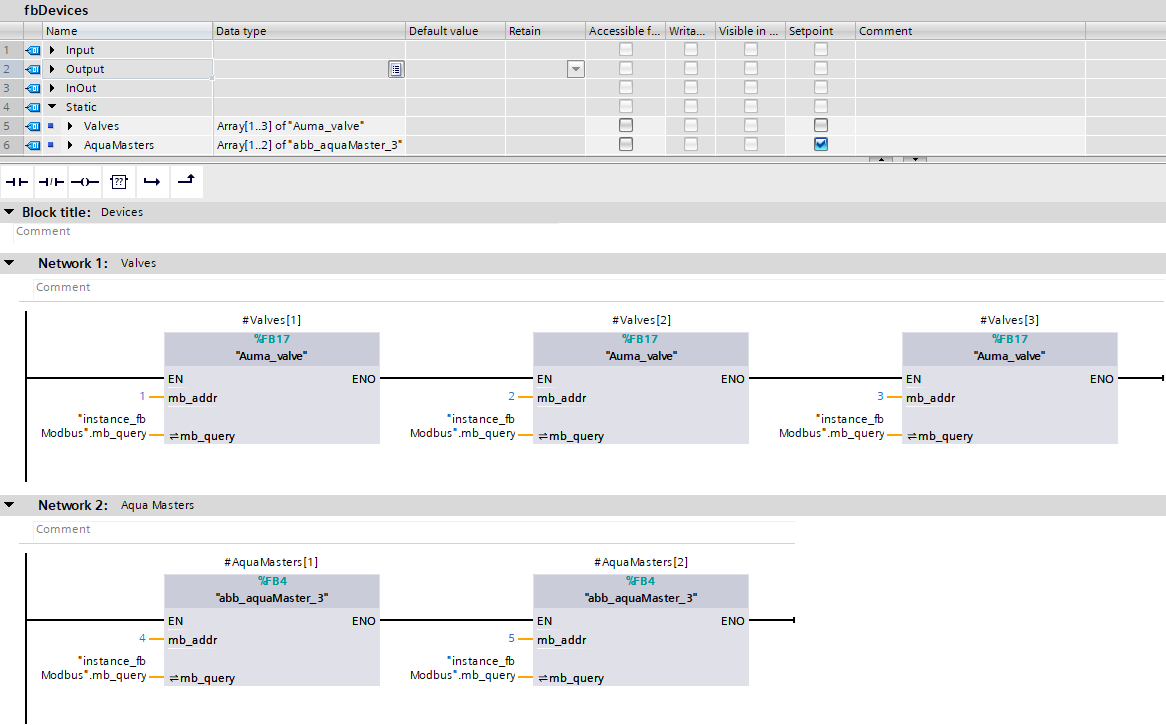Click Default value cell for AquaMasters row

(x=455, y=145)
